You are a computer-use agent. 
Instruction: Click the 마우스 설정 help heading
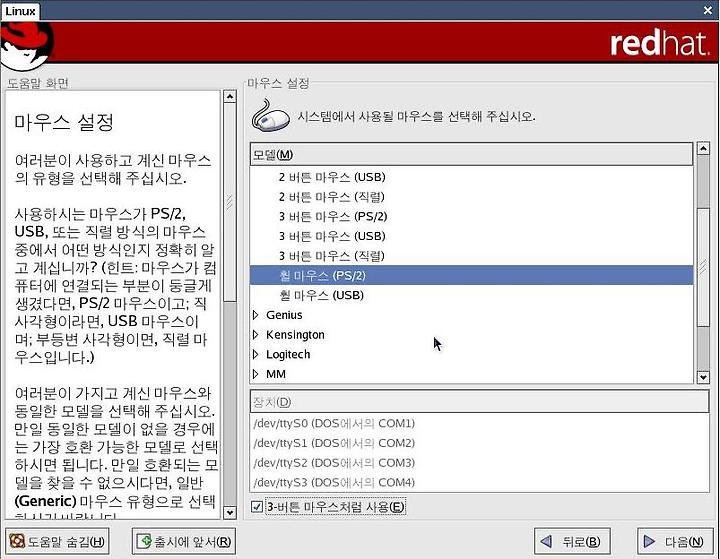point(64,122)
